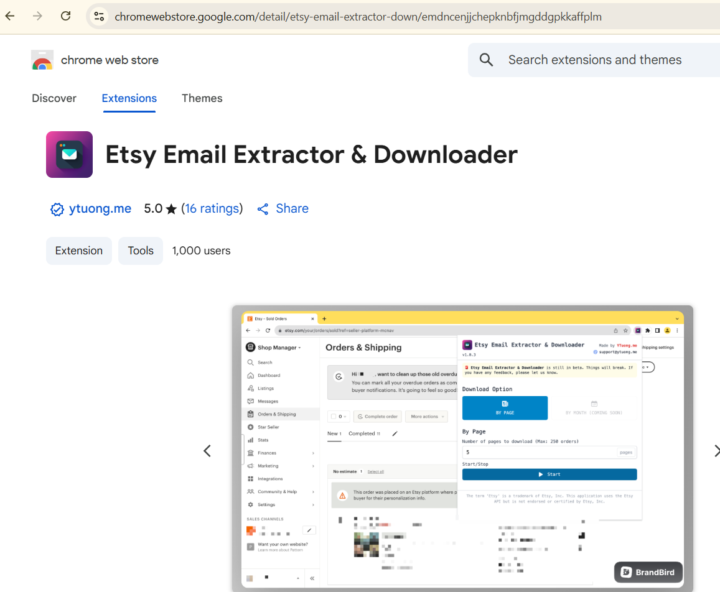Open the extension preview screenshot
This screenshot has height=592, width=720.
pos(462,448)
